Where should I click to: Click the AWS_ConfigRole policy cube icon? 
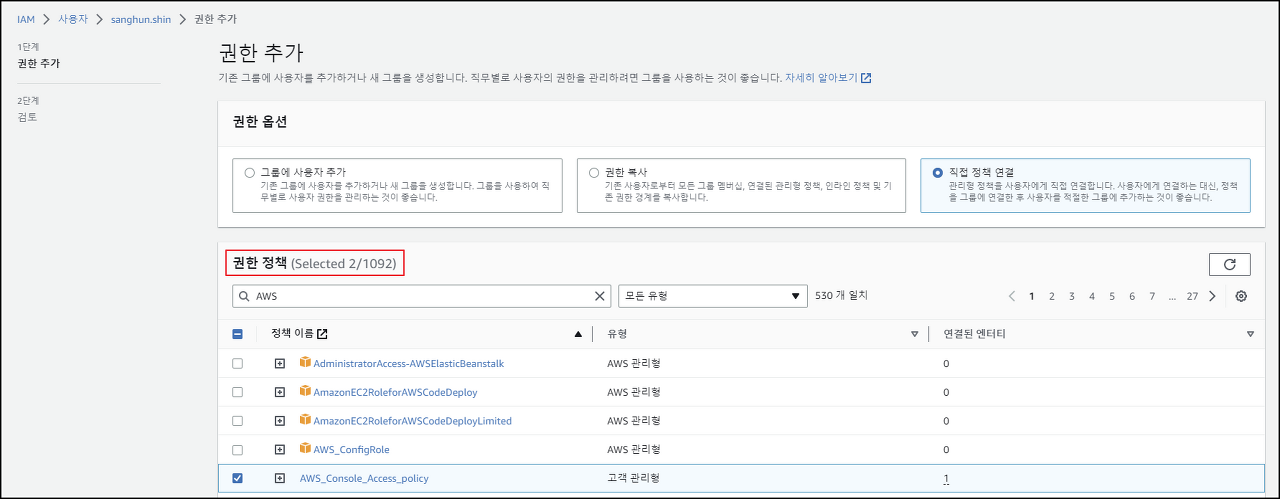tap(305, 450)
